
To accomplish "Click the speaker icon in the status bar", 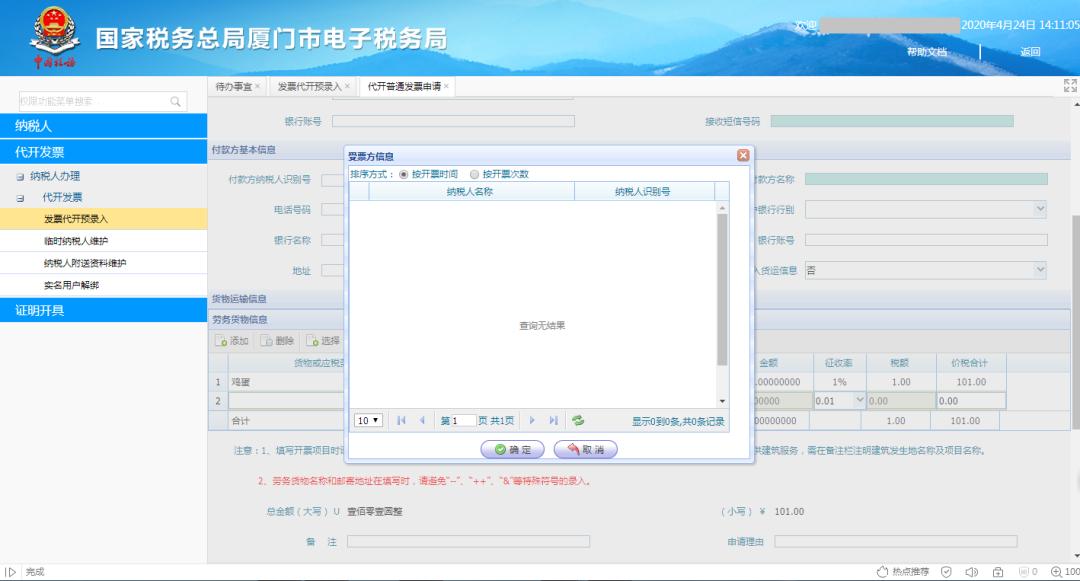I will tap(972, 570).
